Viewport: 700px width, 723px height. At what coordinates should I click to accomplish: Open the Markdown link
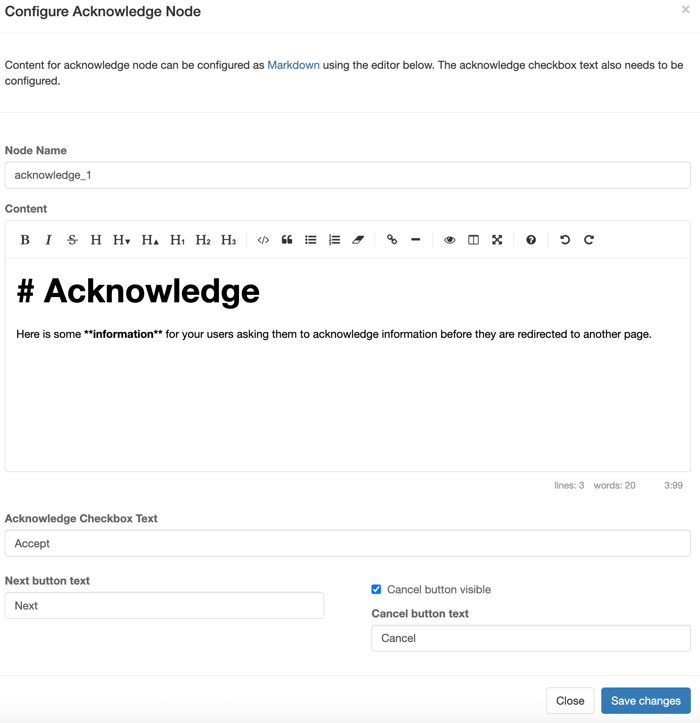[293, 65]
